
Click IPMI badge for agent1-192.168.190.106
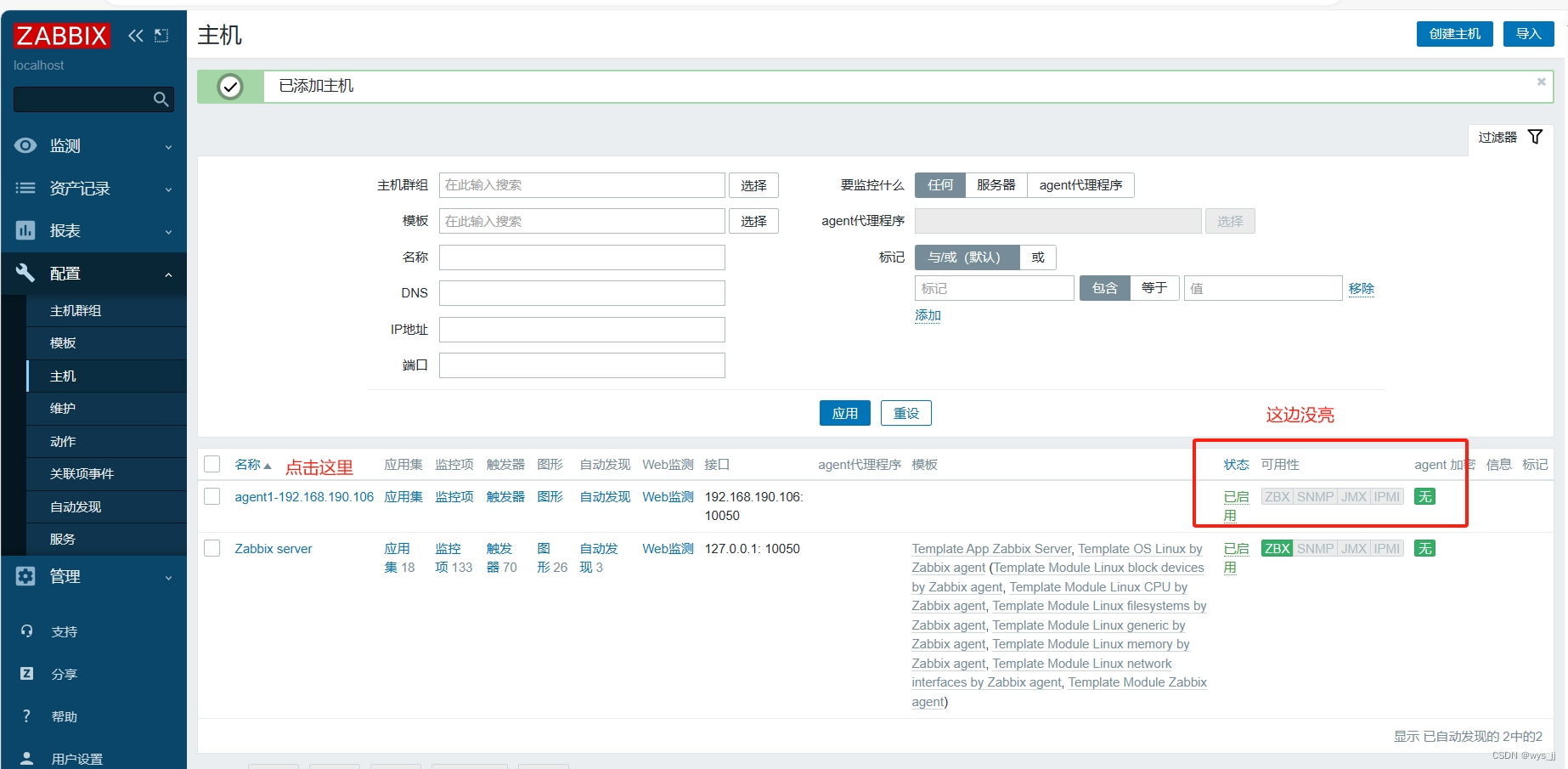coord(1387,497)
